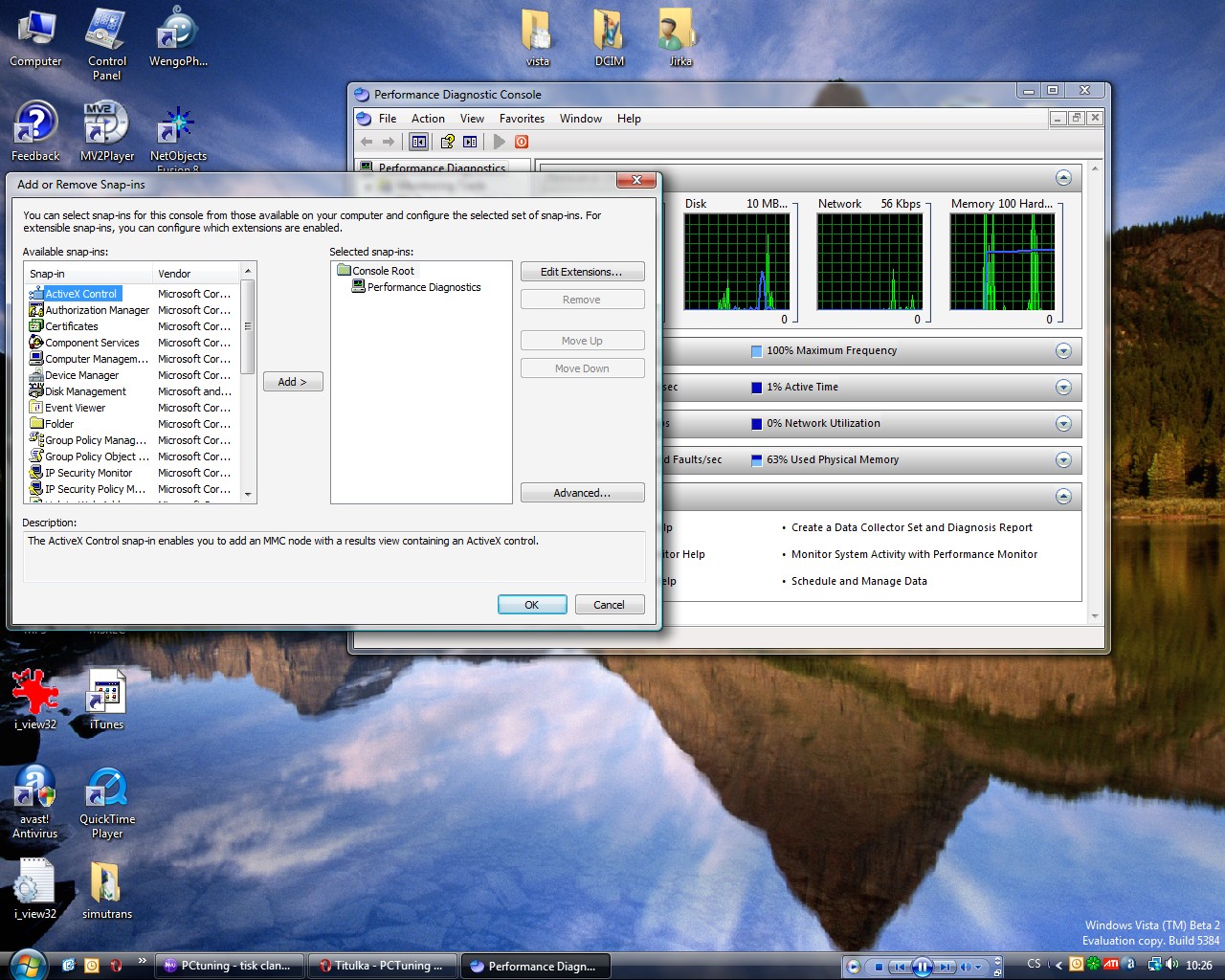1225x980 pixels.
Task: Open Schedule and Manage Data link
Action: pos(859,581)
